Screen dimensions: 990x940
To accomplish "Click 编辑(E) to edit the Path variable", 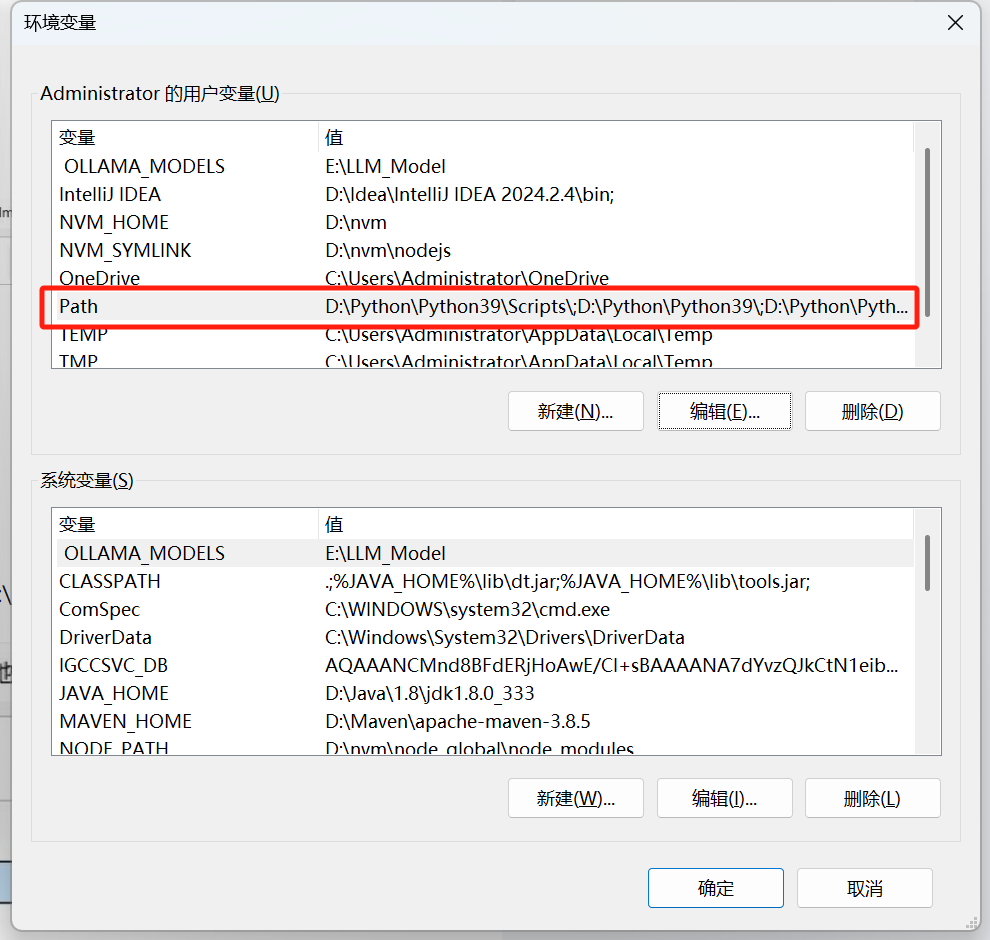I will pyautogui.click(x=724, y=411).
